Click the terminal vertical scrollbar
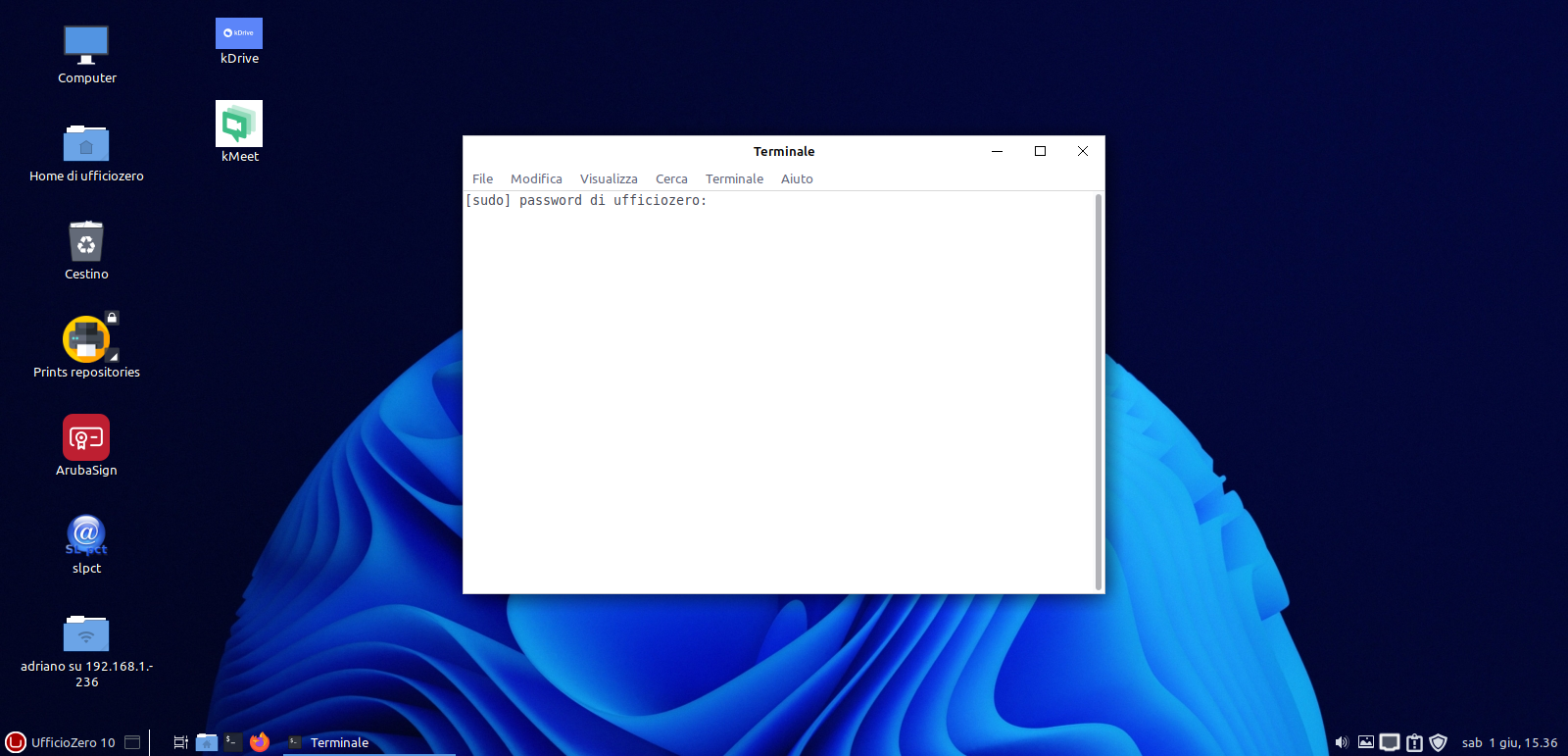Viewport: 1568px width, 756px height. coord(1098,392)
